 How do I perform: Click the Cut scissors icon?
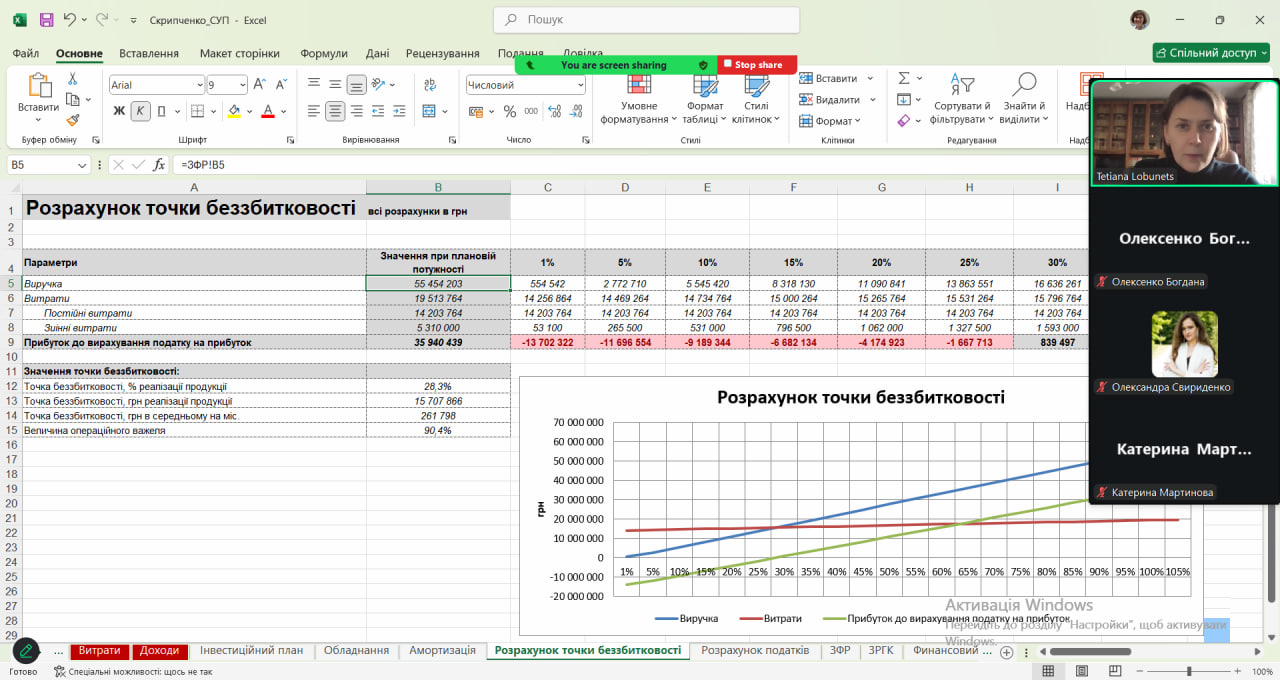73,79
